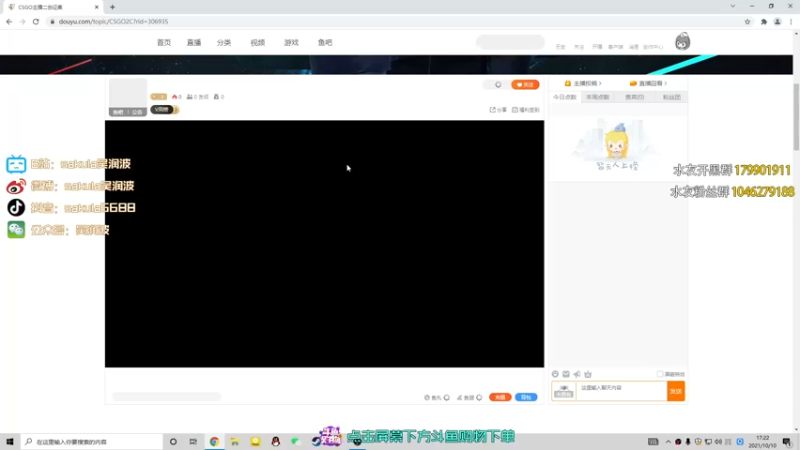Open a new browser tab with plus
The width and height of the screenshot is (800, 450).
(x=112, y=7)
